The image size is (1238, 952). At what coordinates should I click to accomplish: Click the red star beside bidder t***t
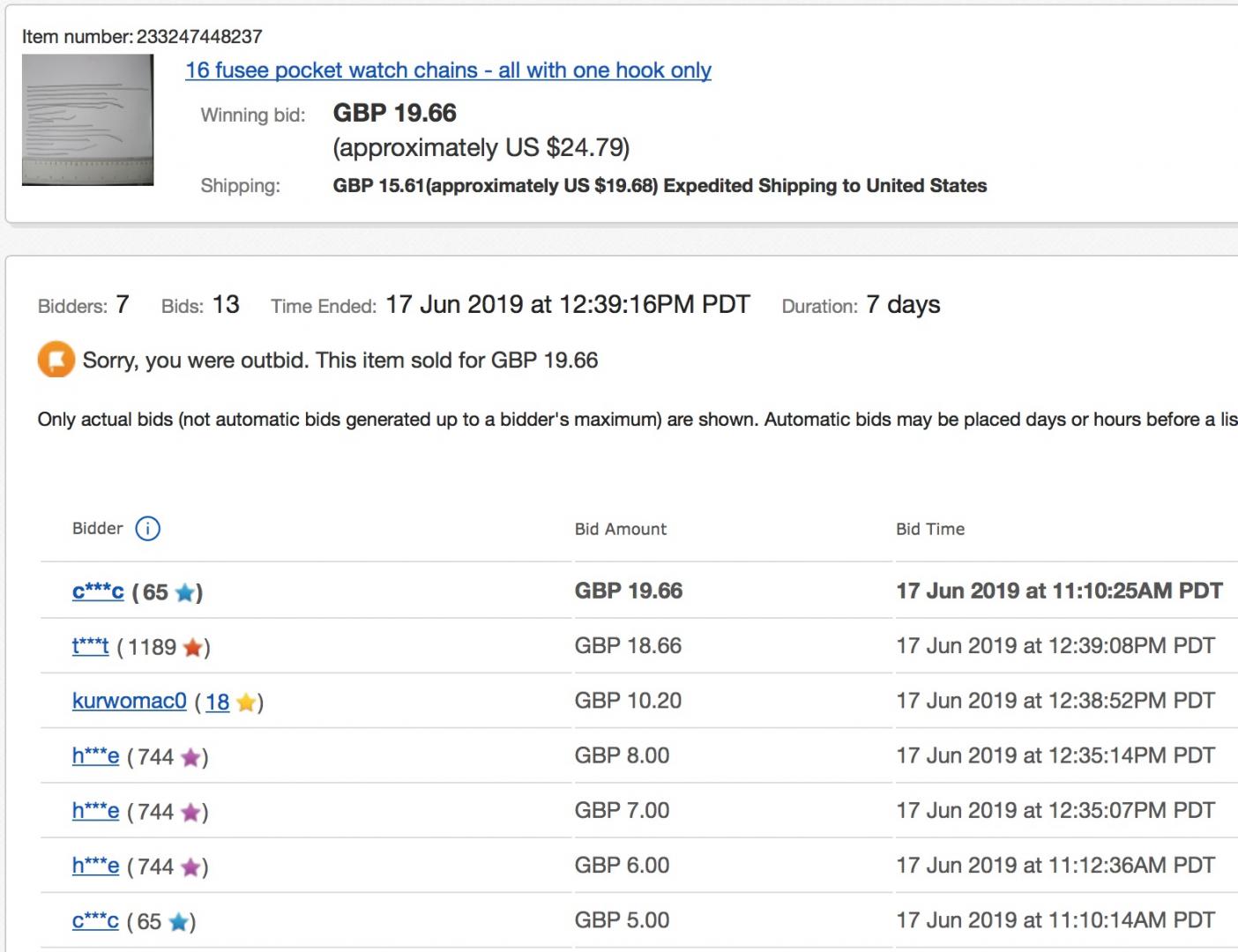coord(192,648)
